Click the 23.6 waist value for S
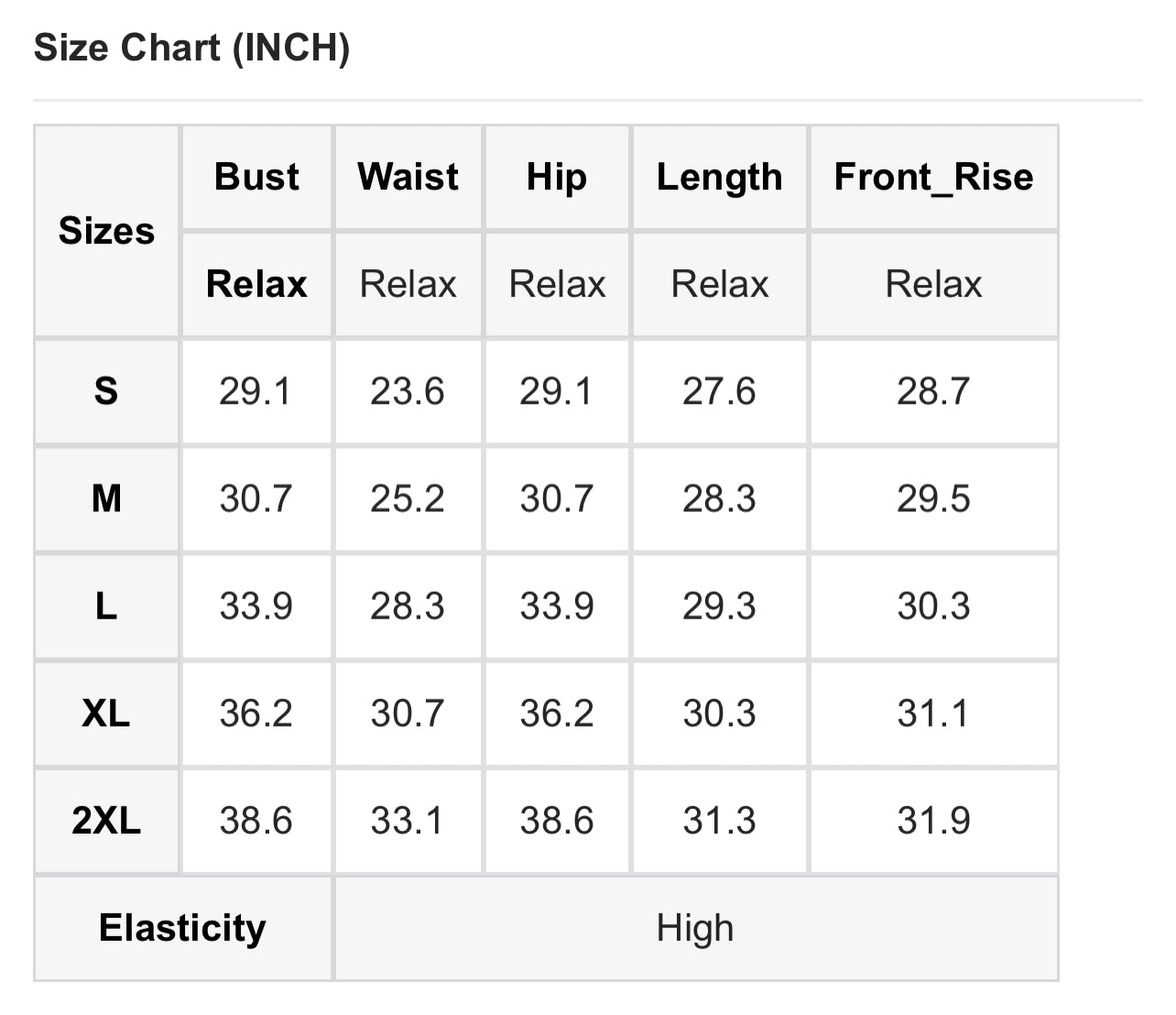This screenshot has width=1176, height=1015. (x=408, y=392)
